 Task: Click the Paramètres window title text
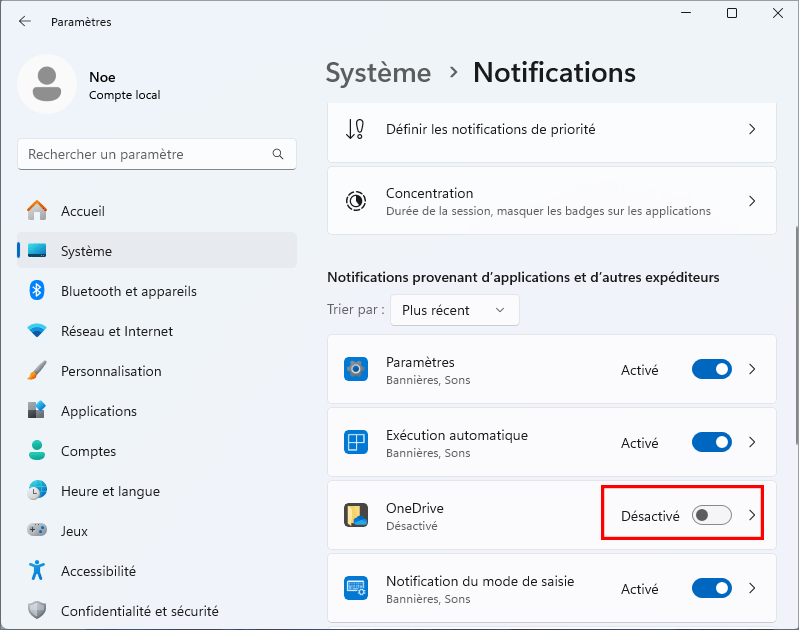(x=81, y=22)
